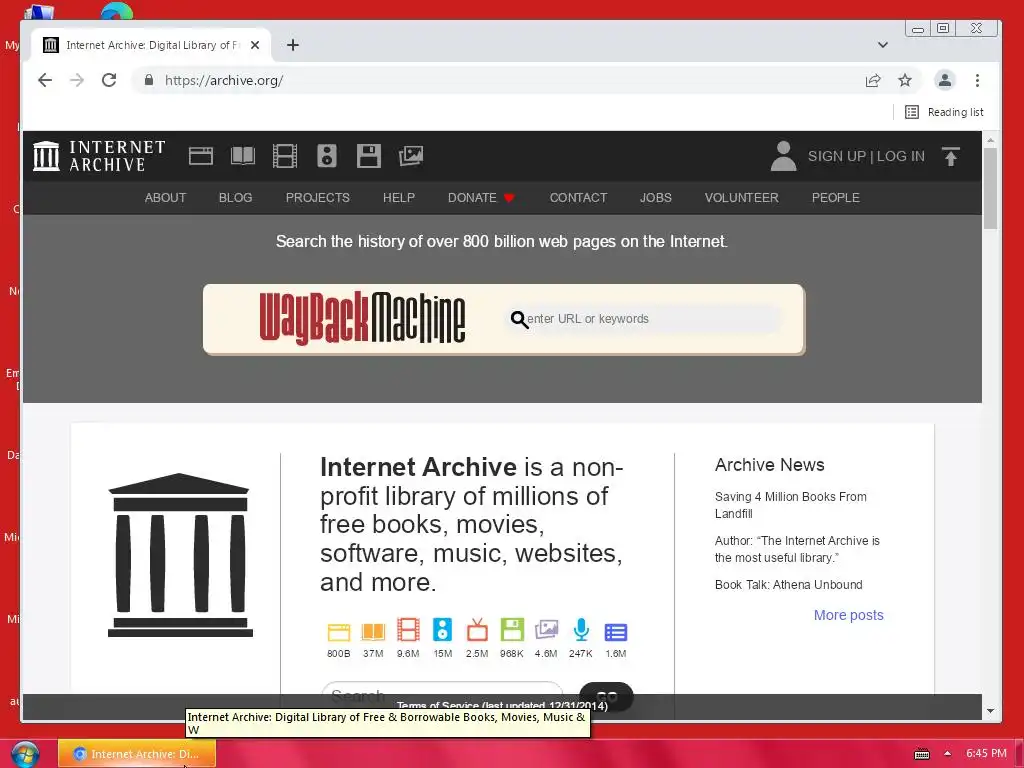Select the 15M audio icon
1024x768 pixels.
click(442, 630)
